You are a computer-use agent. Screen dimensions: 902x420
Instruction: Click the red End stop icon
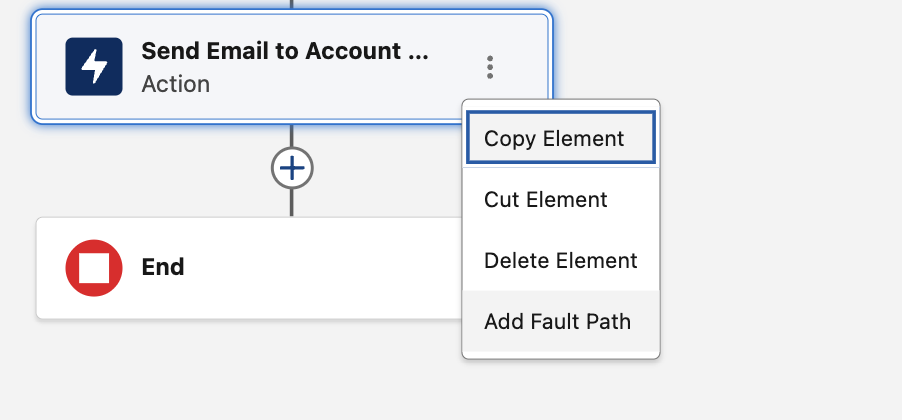tap(94, 268)
